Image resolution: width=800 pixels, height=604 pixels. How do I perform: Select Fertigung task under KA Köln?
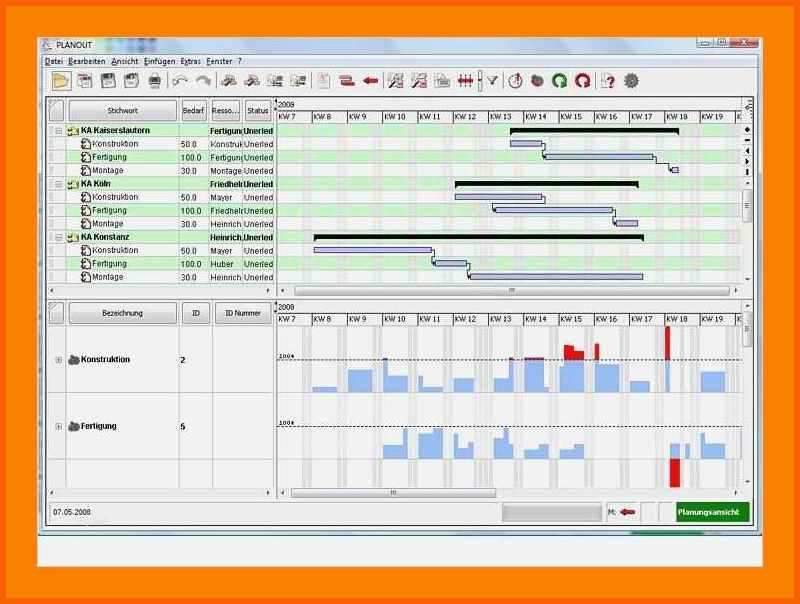[x=109, y=210]
